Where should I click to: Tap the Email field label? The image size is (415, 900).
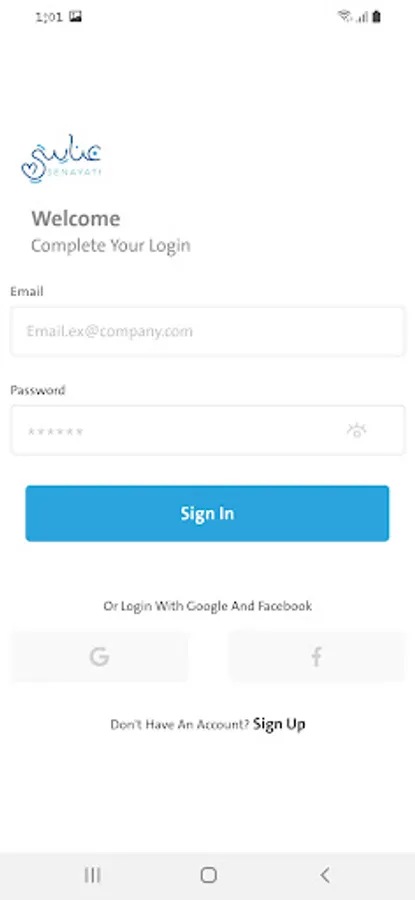[26, 292]
